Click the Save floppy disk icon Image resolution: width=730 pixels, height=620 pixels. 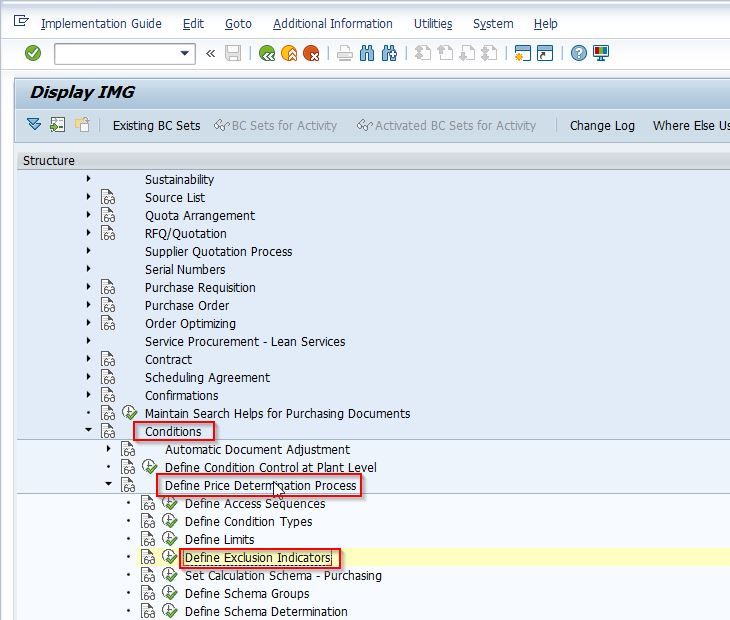tap(233, 54)
